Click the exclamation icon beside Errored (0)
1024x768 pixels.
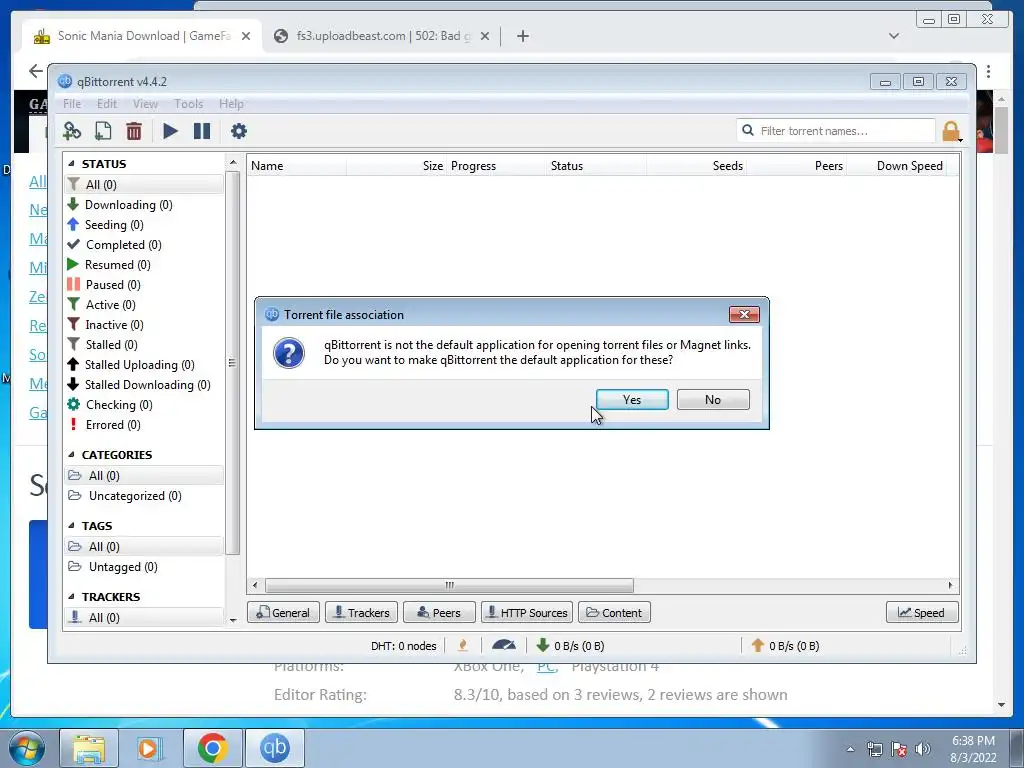click(x=73, y=424)
